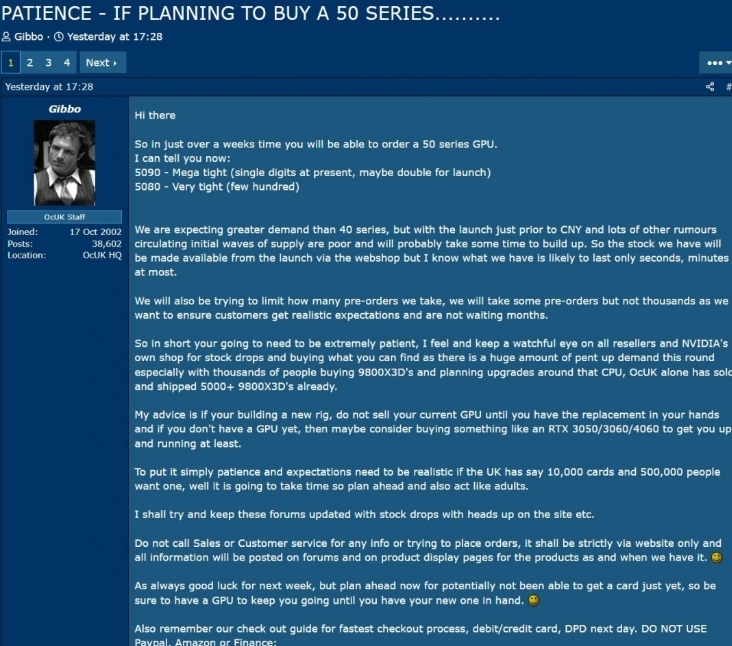Click 'Yesterday at 17:28' post timestamp

click(49, 87)
